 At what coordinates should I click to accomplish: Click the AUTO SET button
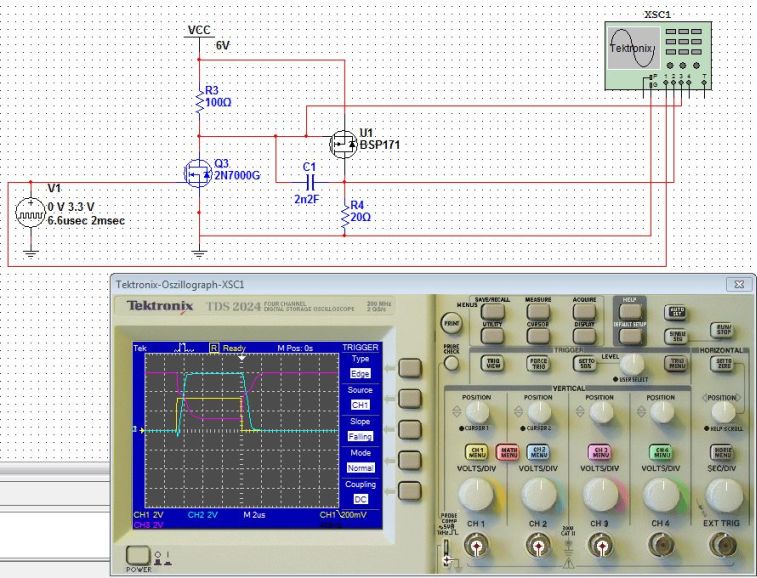(x=675, y=312)
